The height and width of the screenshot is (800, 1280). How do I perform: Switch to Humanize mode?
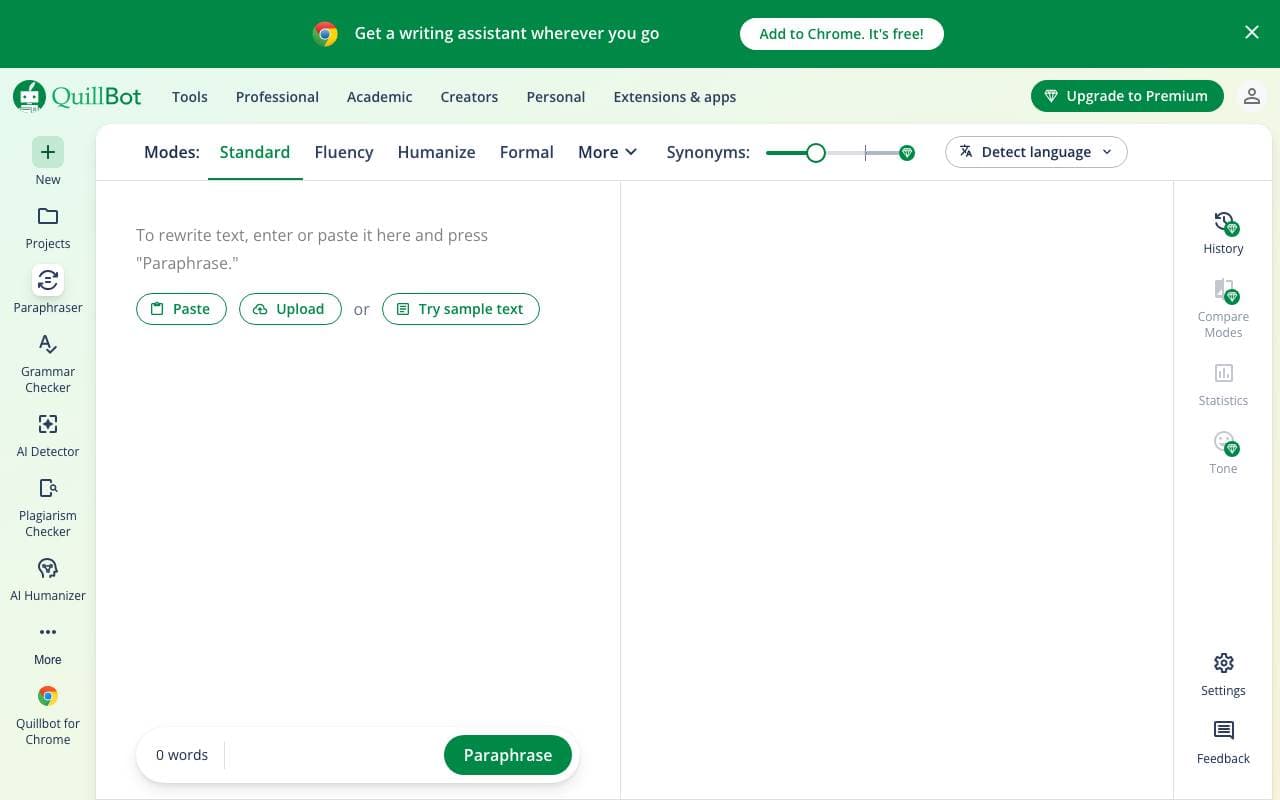[x=436, y=152]
